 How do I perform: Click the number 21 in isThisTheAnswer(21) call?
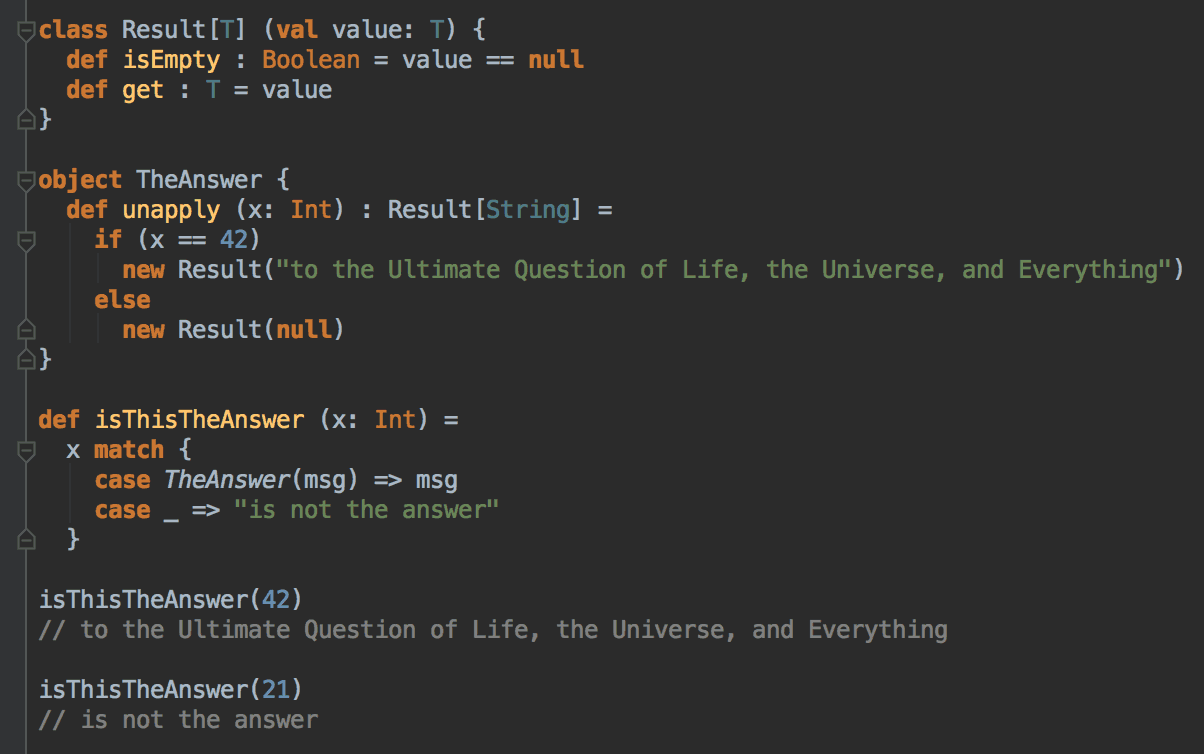pyautogui.click(x=275, y=690)
